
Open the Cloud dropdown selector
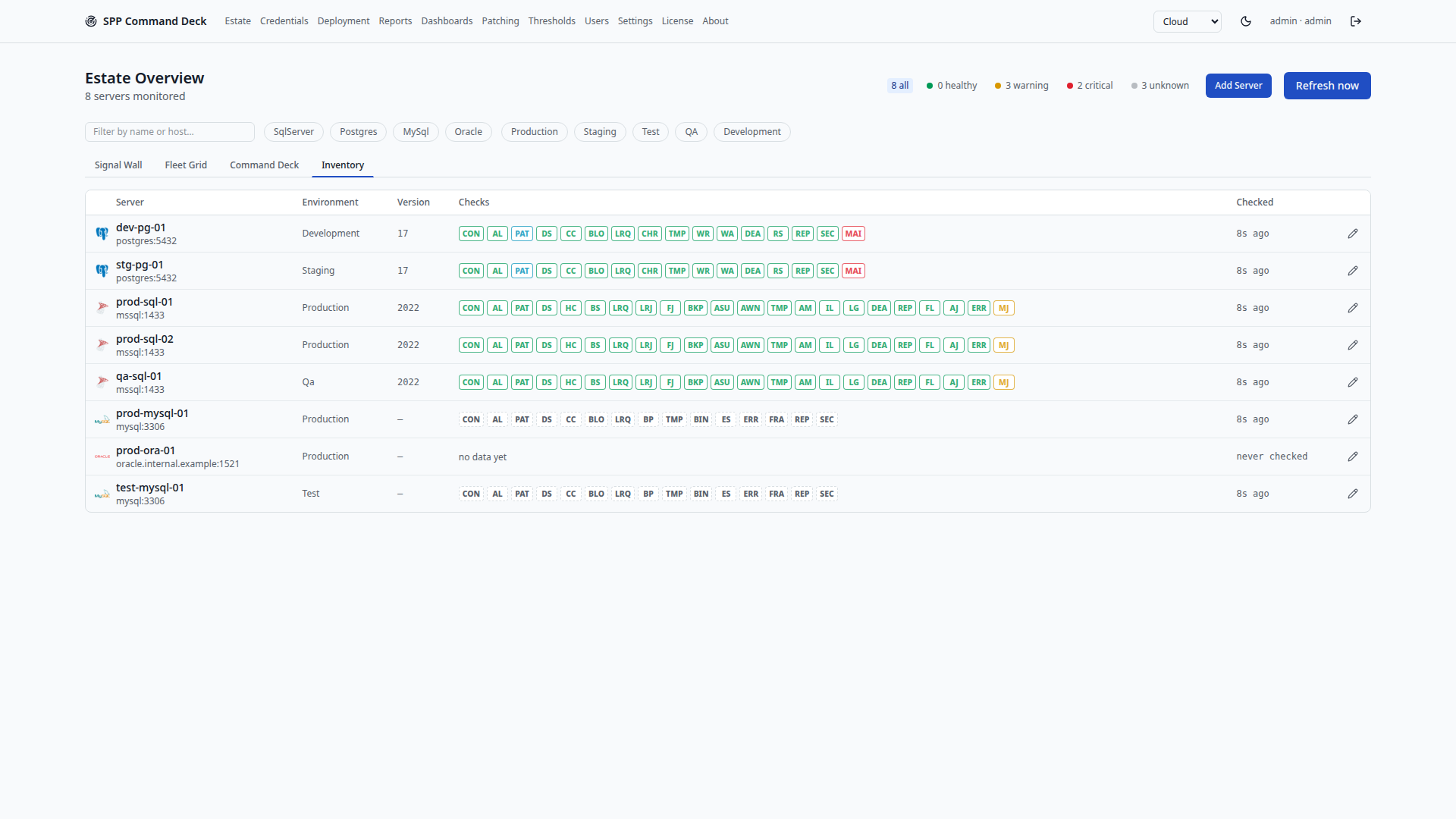[1188, 21]
